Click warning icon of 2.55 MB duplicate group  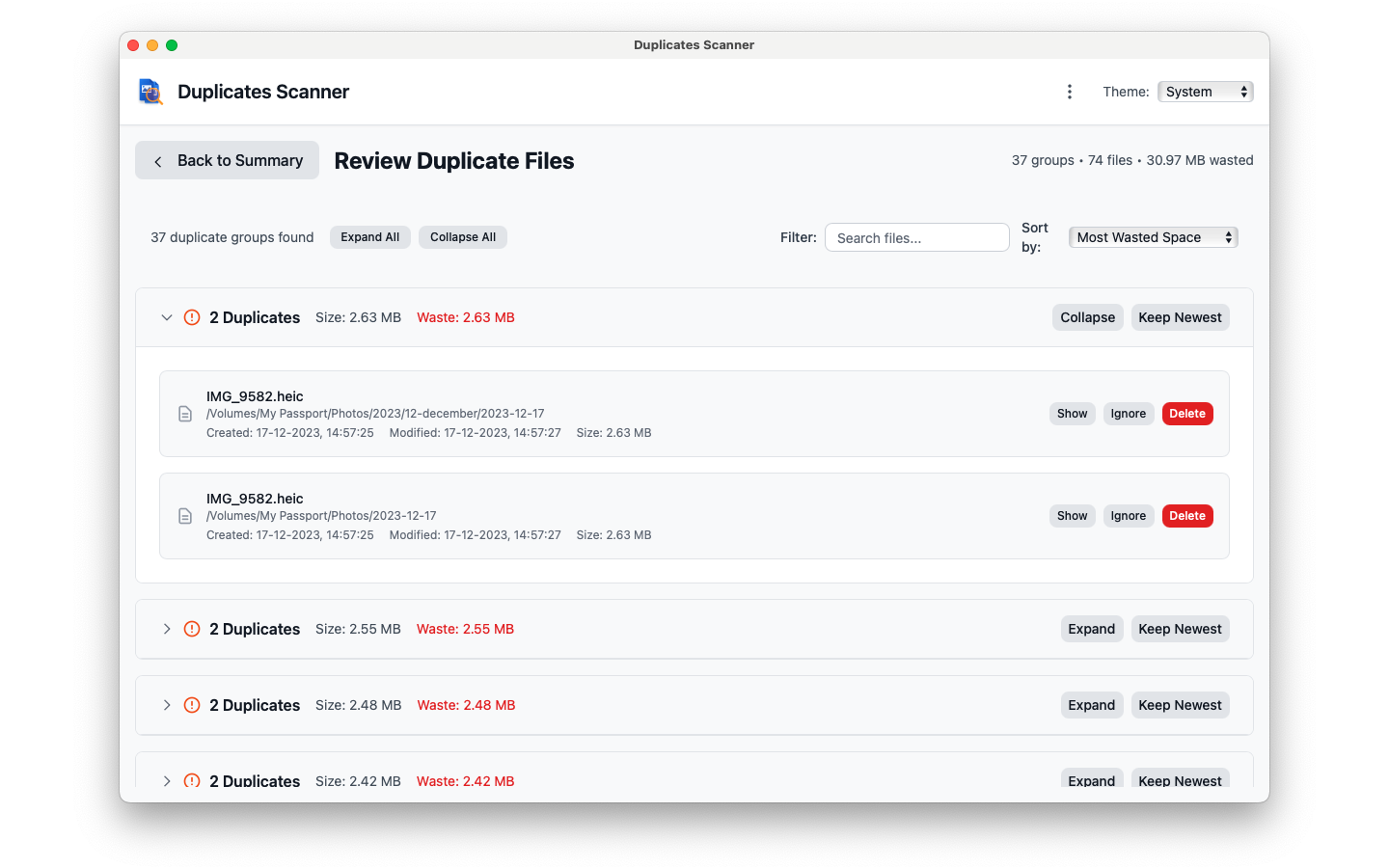(192, 629)
